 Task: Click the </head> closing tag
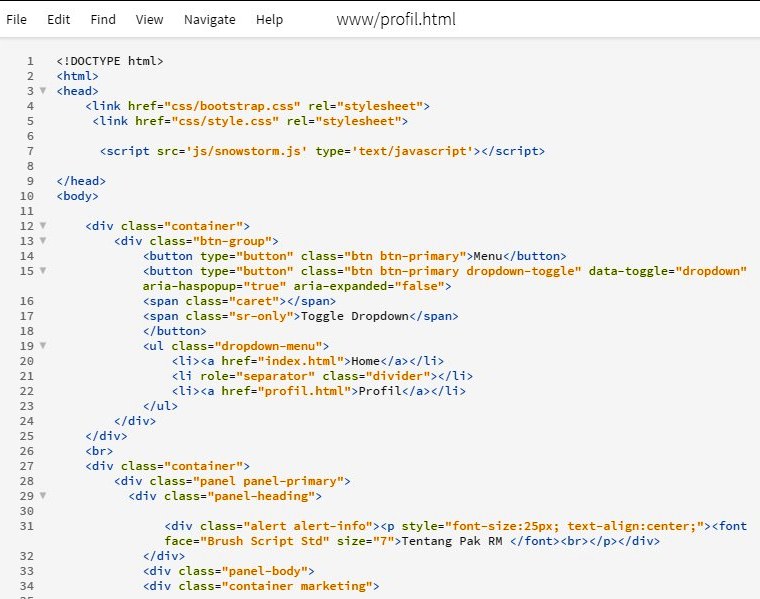81,181
